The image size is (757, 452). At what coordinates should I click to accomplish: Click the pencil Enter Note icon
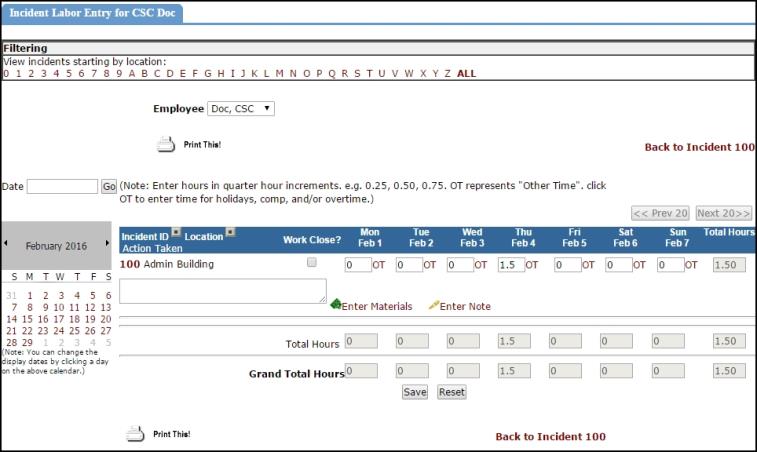click(434, 305)
